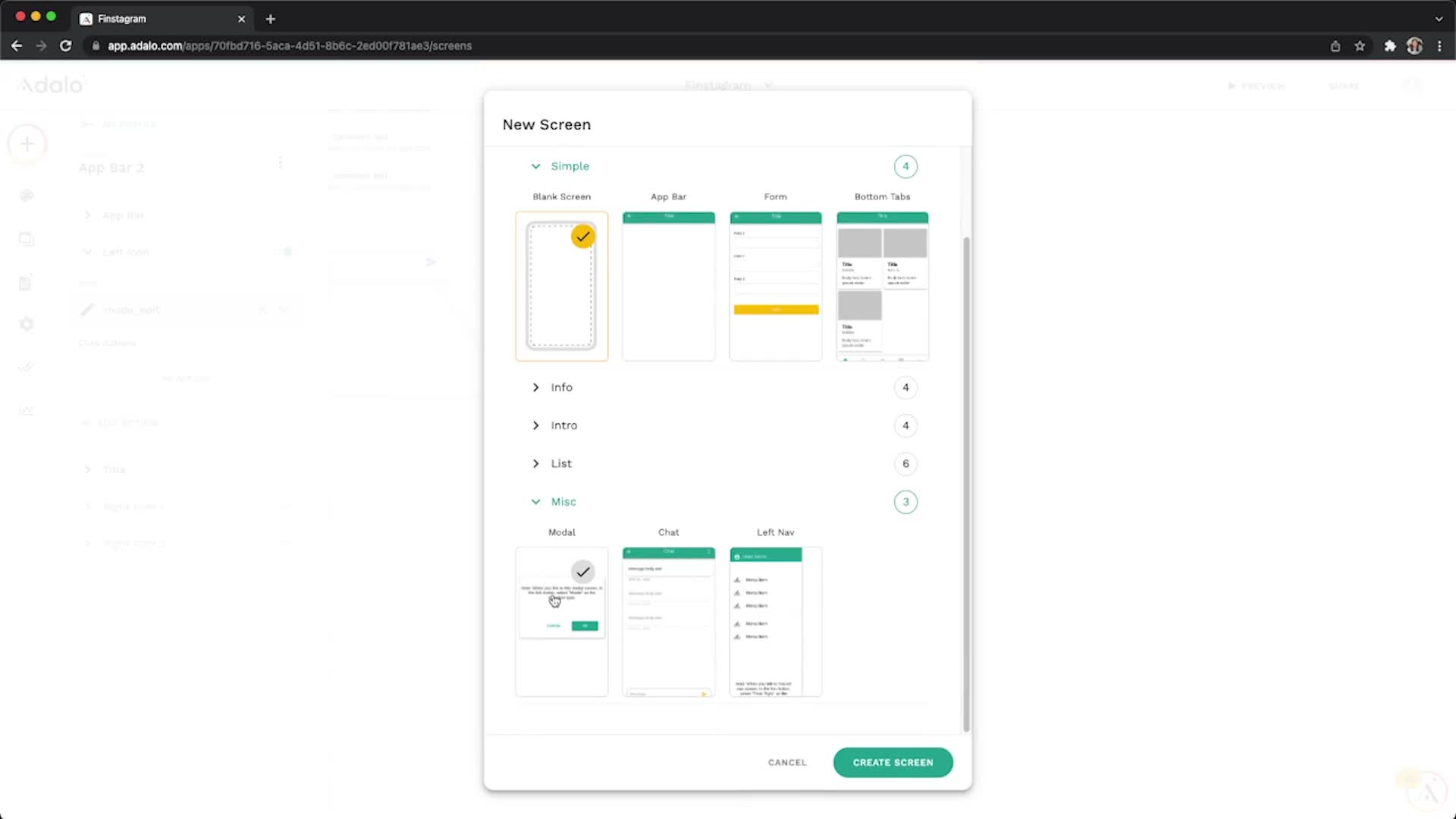Open the Branding palette icon in the sidebar

[27, 196]
